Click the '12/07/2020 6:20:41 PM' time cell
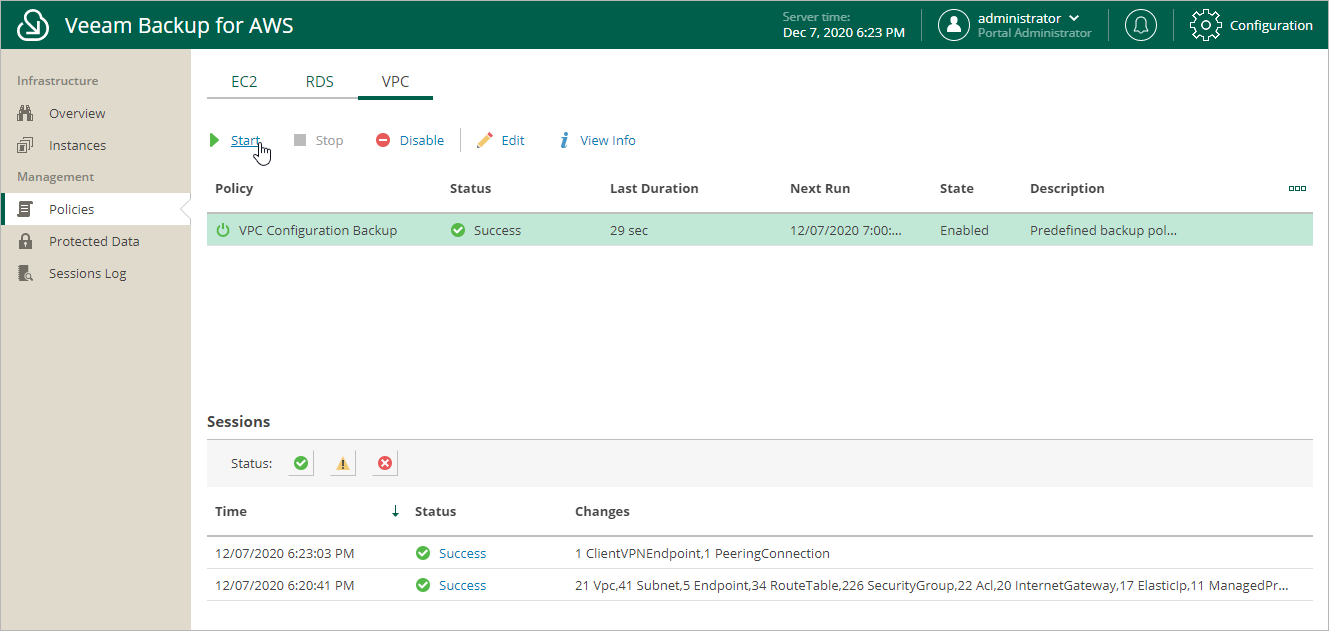This screenshot has height=631, width=1329. (284, 586)
